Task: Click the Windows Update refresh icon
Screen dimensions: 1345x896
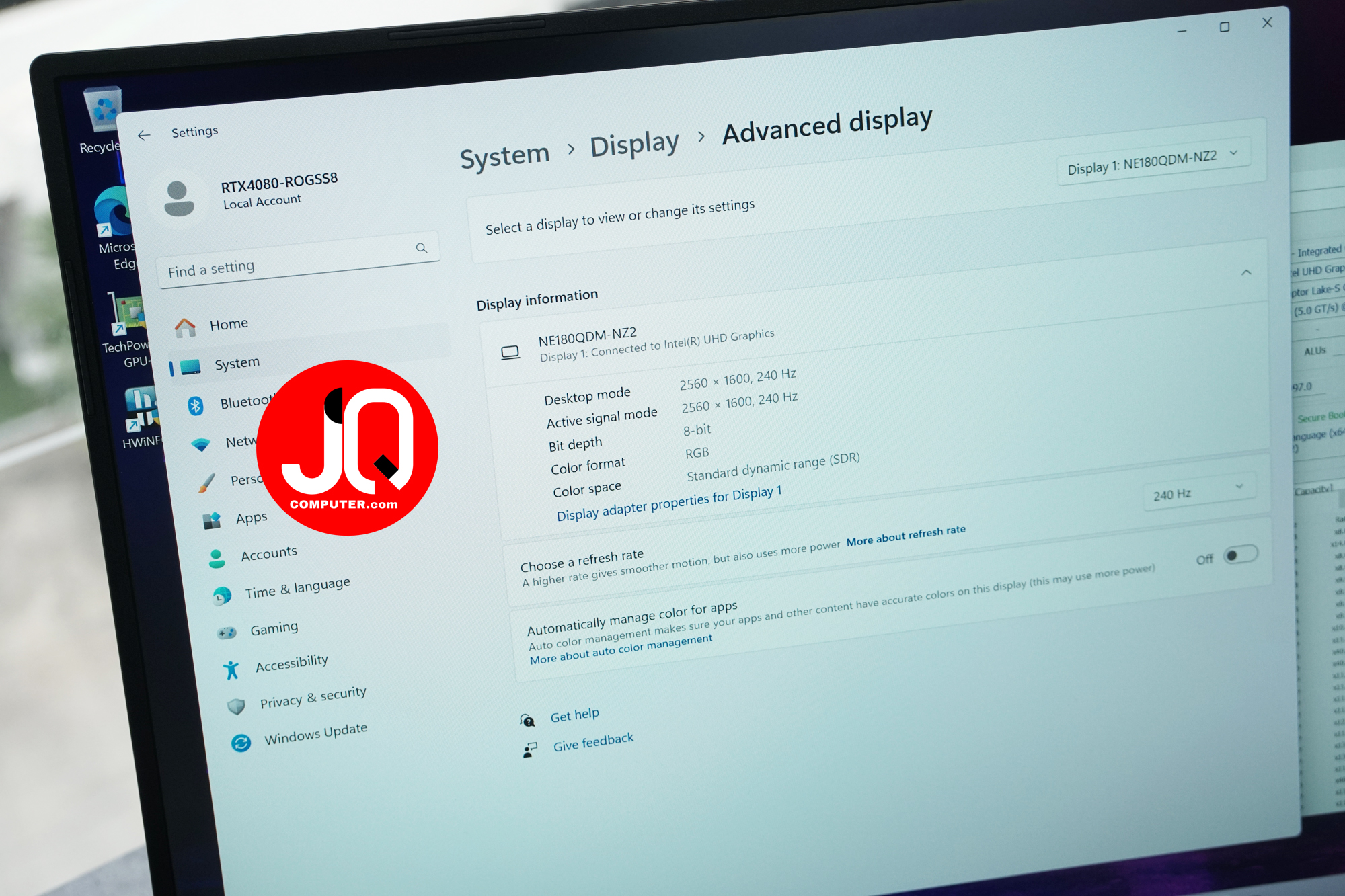Action: tap(241, 743)
